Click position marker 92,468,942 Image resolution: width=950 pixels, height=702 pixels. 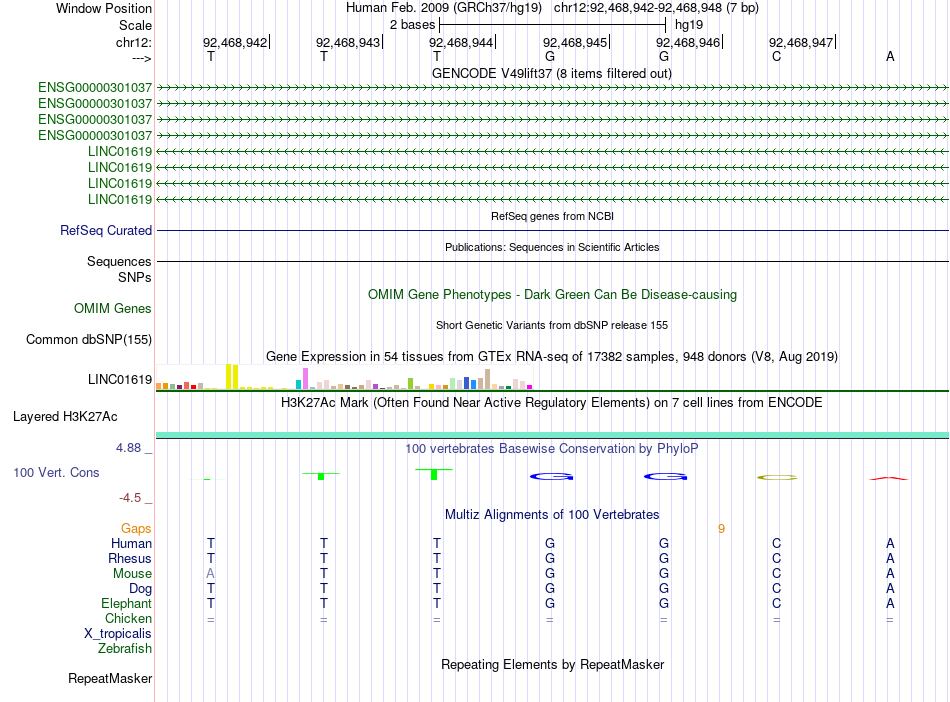236,42
